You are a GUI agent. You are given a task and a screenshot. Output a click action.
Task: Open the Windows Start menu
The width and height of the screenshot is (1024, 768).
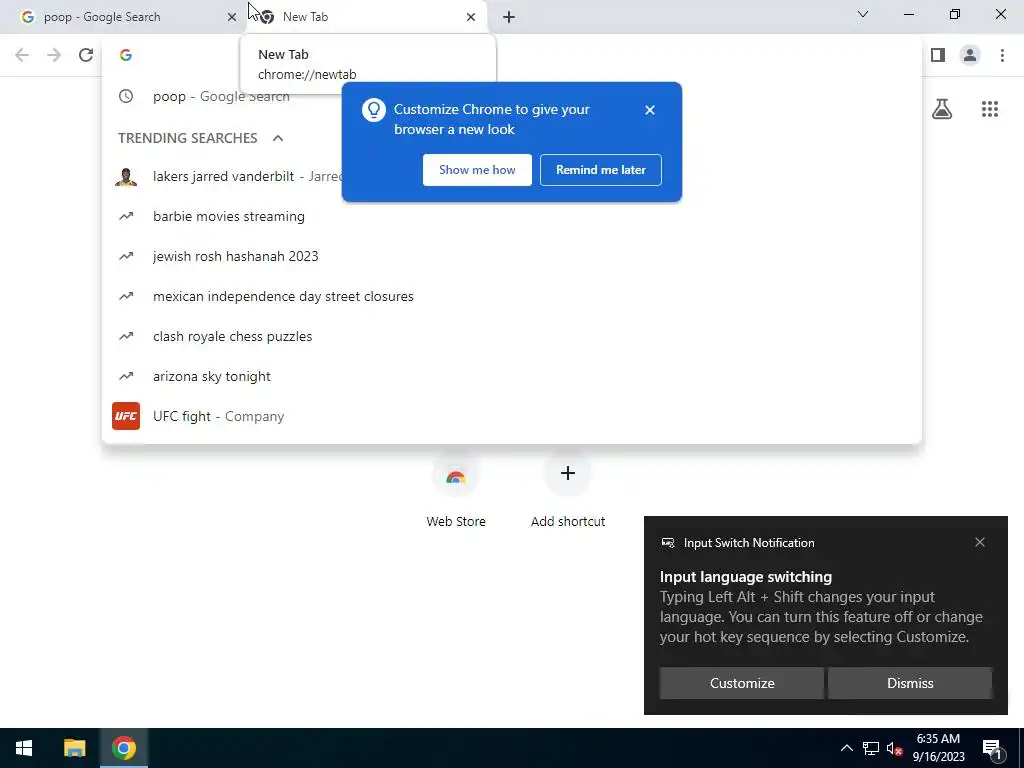[24, 748]
